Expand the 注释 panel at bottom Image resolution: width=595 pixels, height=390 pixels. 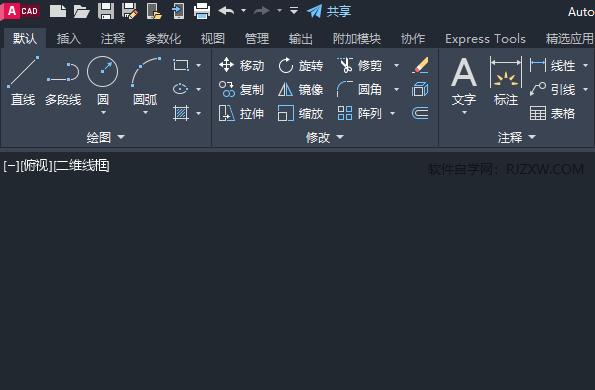516,137
